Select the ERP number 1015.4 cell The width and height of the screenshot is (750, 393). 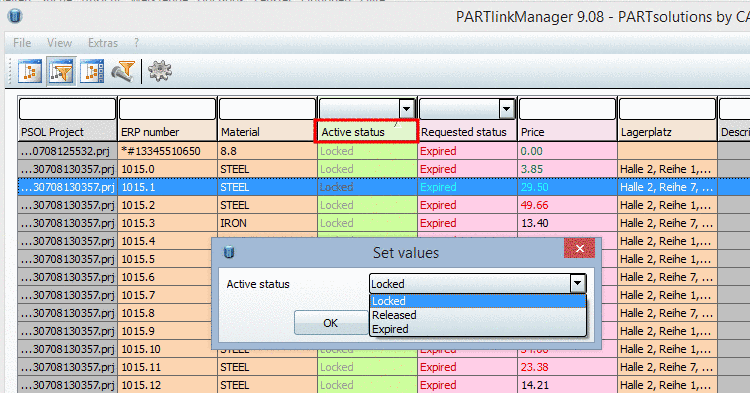coord(165,241)
